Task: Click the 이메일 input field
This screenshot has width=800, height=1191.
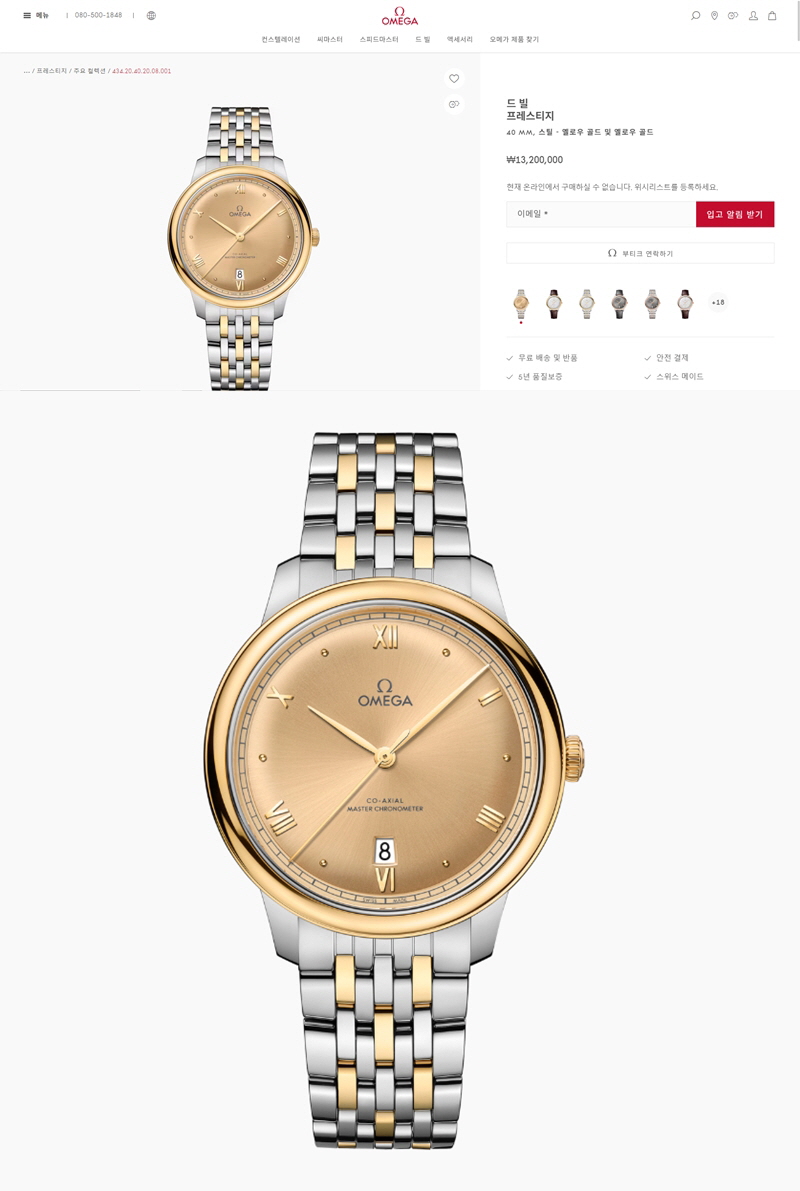Action: tap(601, 214)
